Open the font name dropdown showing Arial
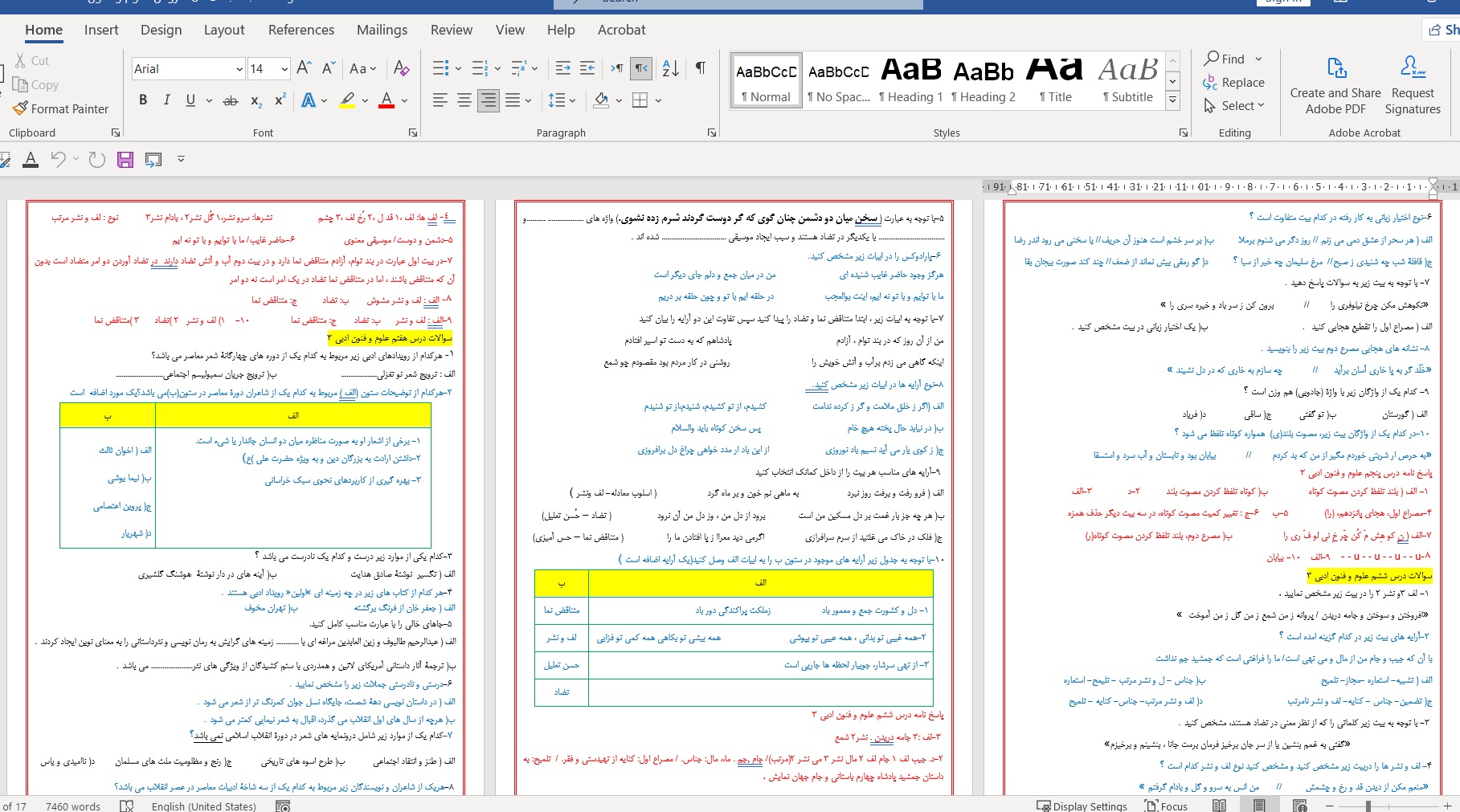This screenshot has width=1460, height=812. (239, 69)
